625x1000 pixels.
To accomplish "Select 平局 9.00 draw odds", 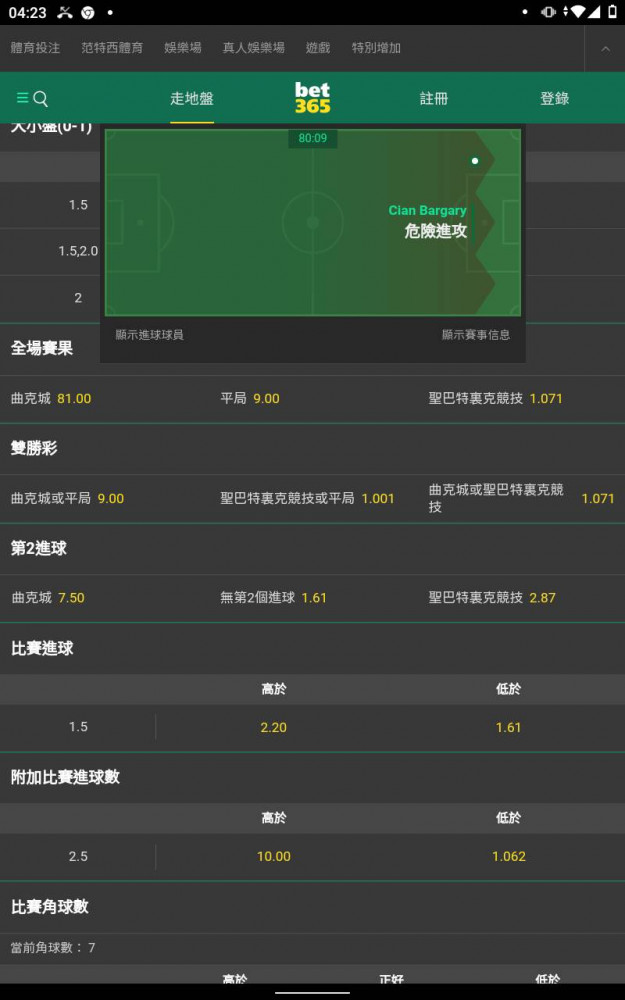I will point(250,399).
